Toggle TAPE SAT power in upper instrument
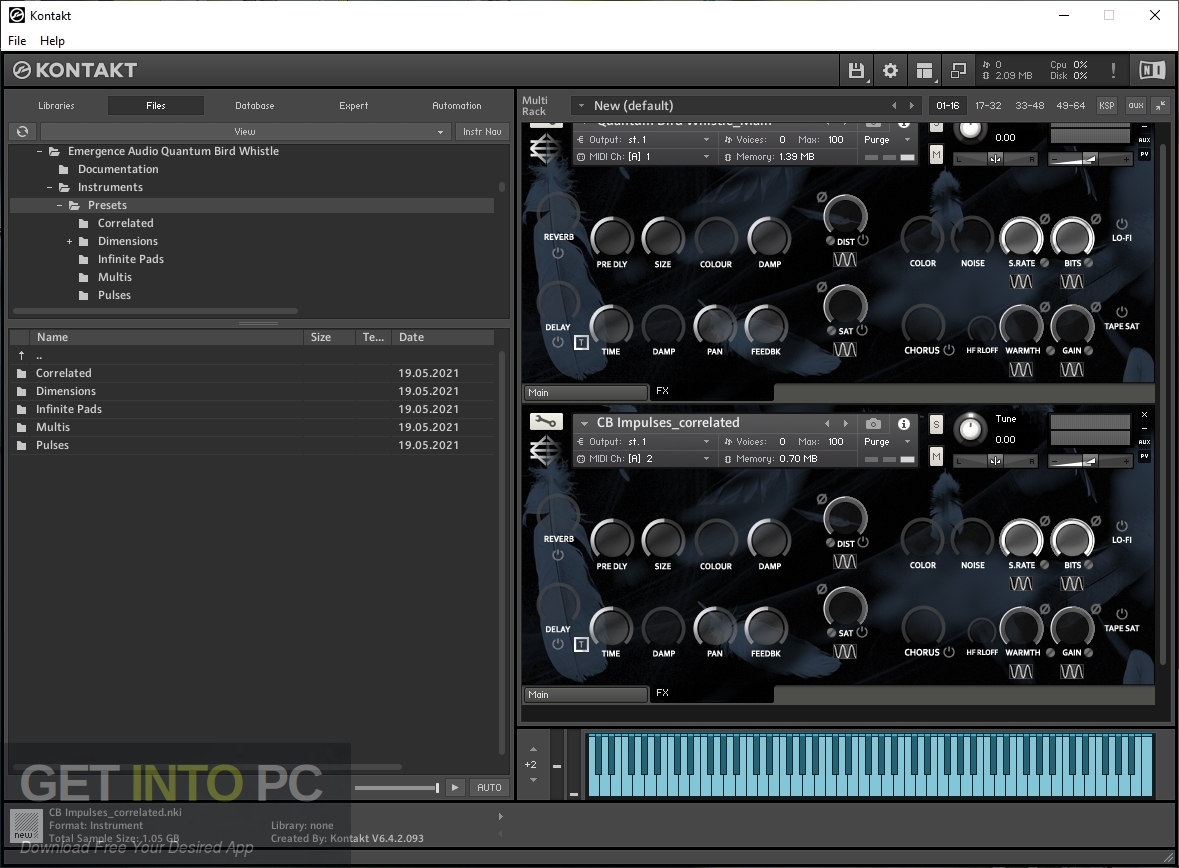The image size is (1179, 868). [x=1122, y=312]
